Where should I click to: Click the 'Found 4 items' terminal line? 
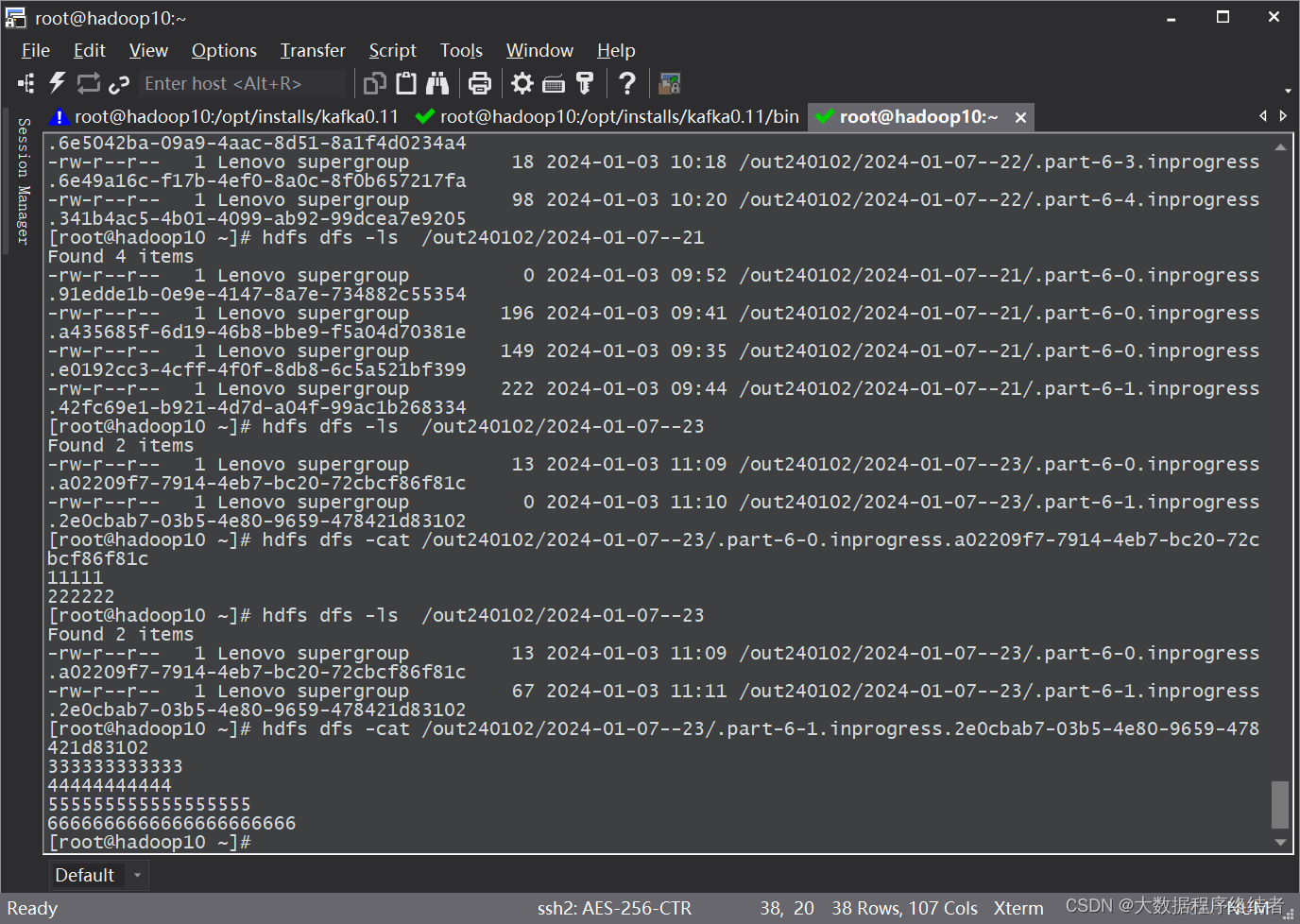[121, 256]
